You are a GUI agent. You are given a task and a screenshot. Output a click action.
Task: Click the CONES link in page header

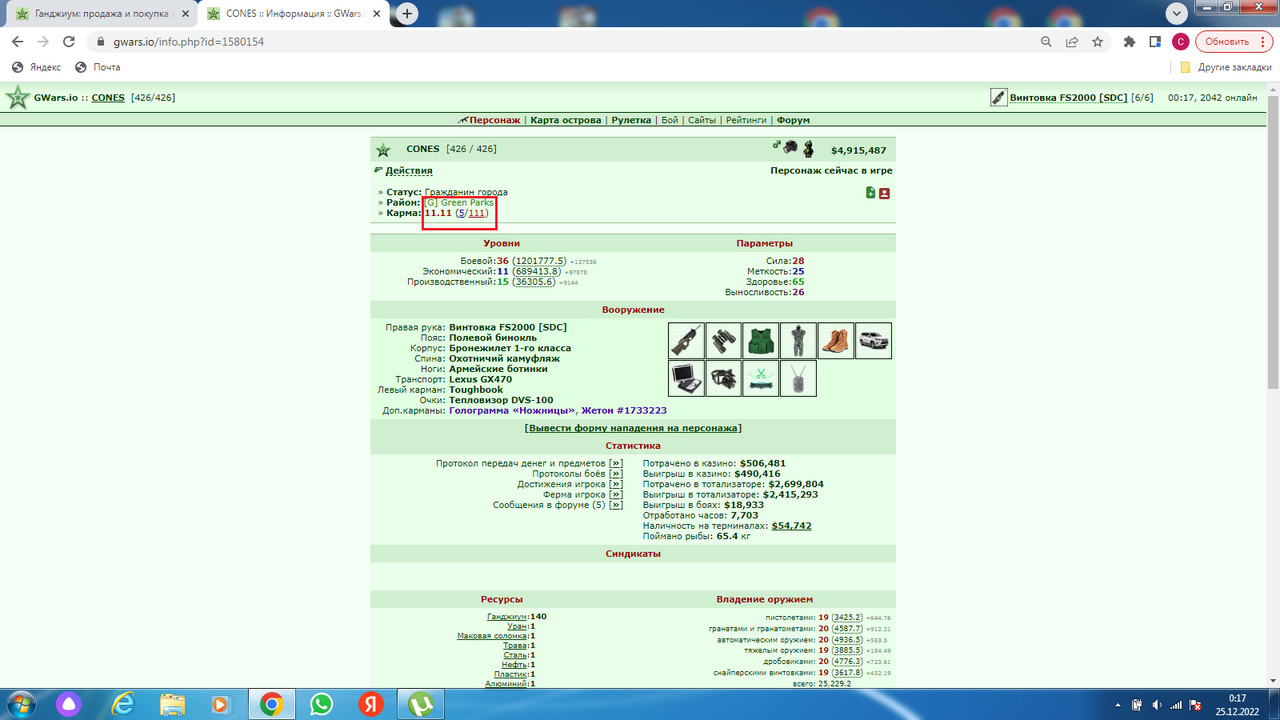tap(108, 98)
